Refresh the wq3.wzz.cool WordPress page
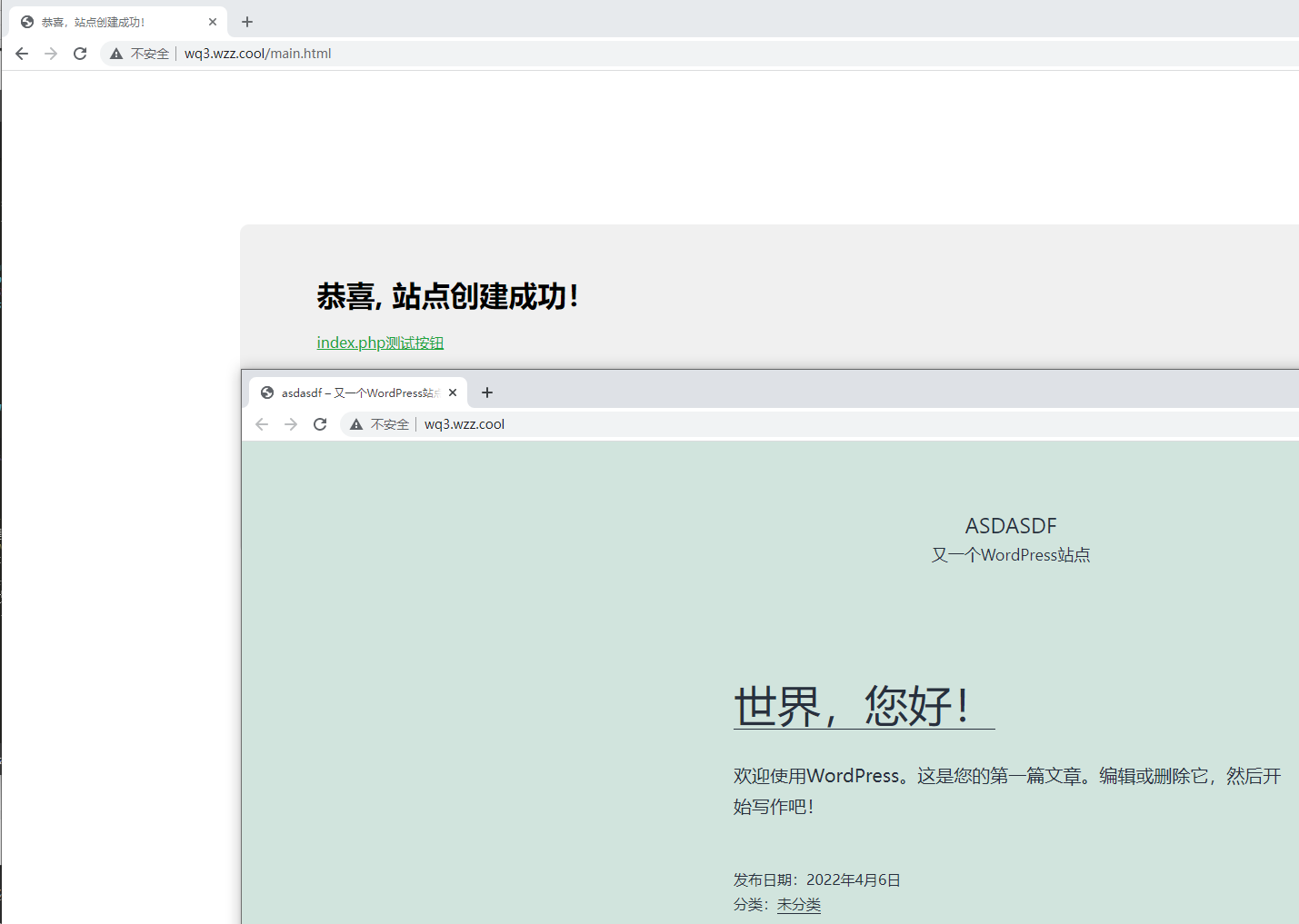 [320, 424]
